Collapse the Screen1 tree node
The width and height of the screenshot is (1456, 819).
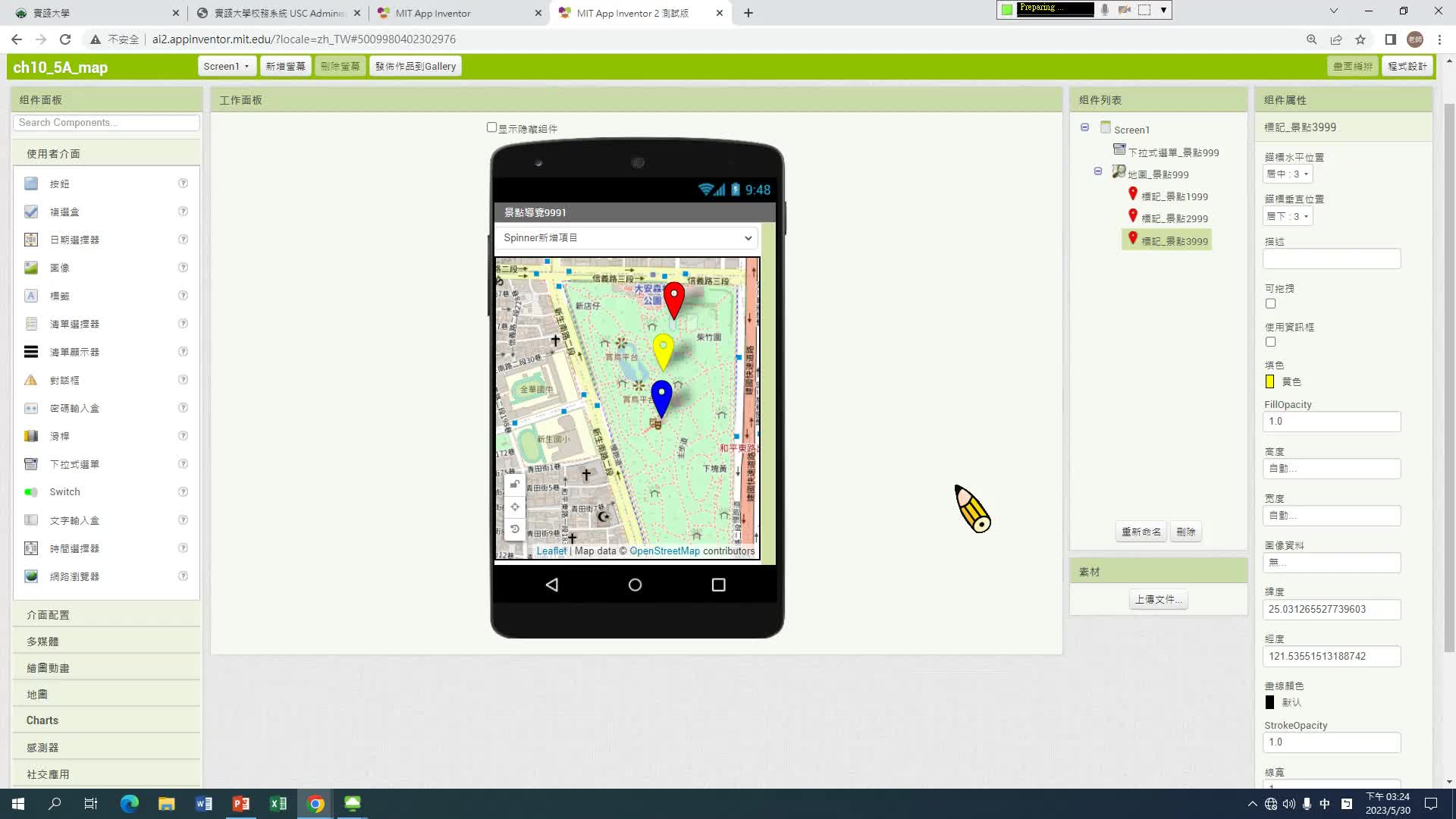click(x=1084, y=127)
